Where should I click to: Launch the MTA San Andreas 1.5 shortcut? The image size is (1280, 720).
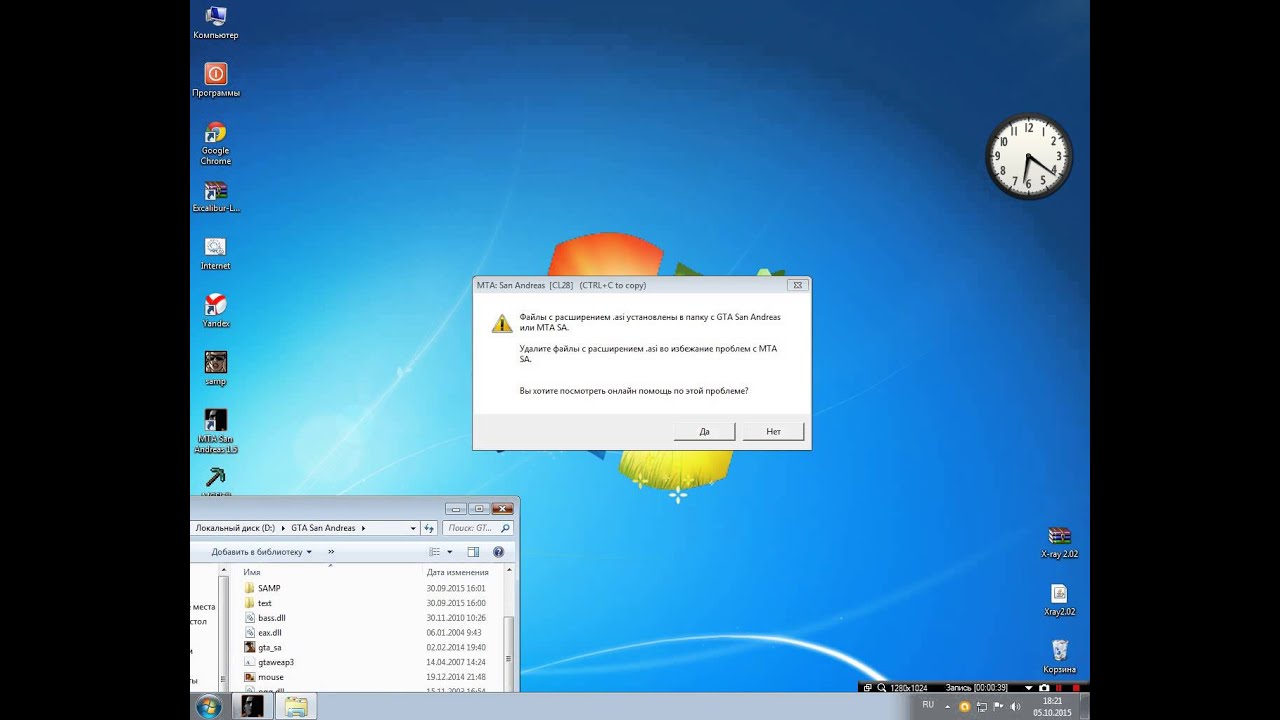click(215, 431)
